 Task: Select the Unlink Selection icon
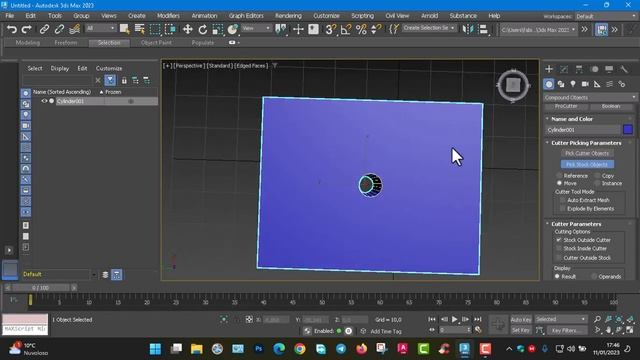59,29
